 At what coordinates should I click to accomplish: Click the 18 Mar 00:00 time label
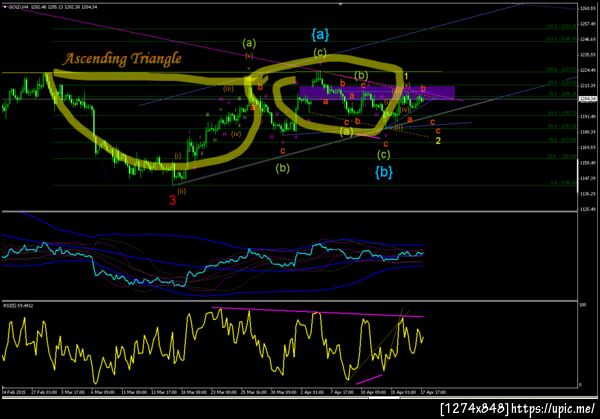193,392
